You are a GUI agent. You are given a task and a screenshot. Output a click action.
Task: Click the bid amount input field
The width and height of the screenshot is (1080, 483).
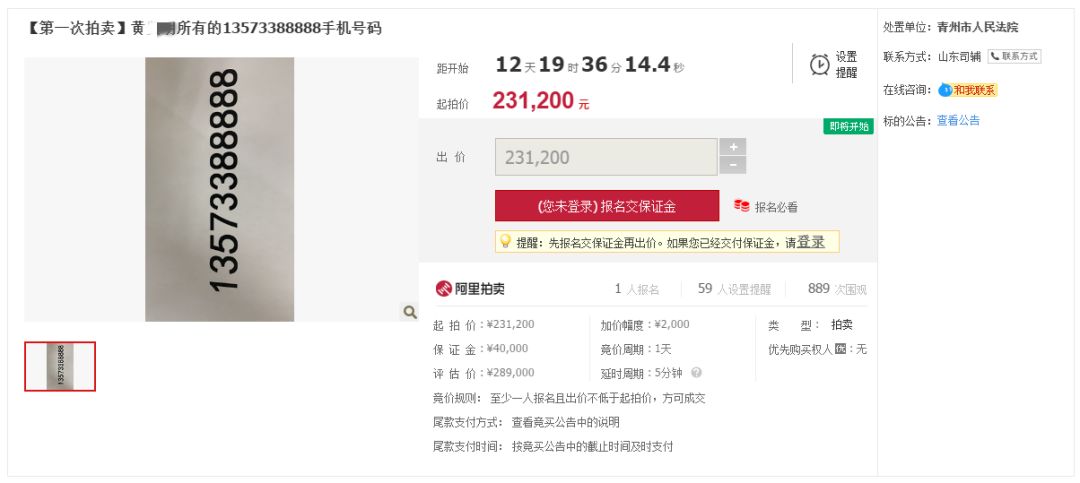pyautogui.click(x=606, y=157)
